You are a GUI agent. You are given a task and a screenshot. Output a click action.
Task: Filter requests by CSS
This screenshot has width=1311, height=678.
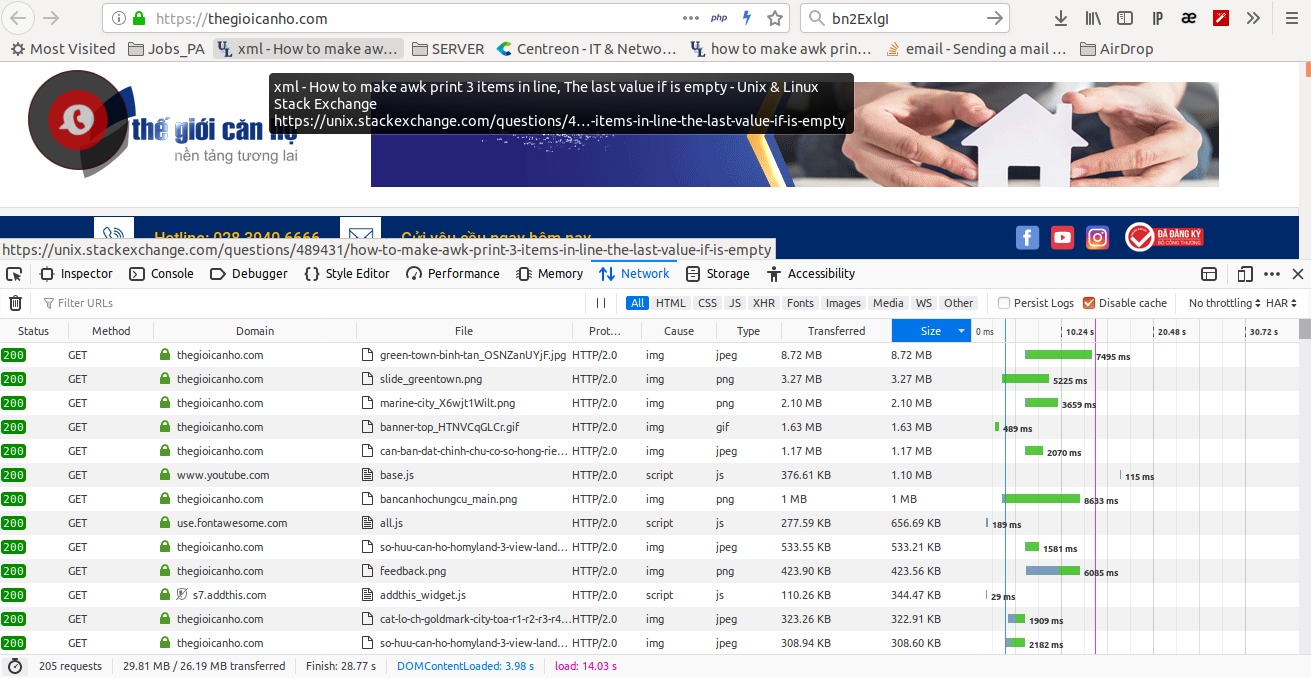pos(707,303)
